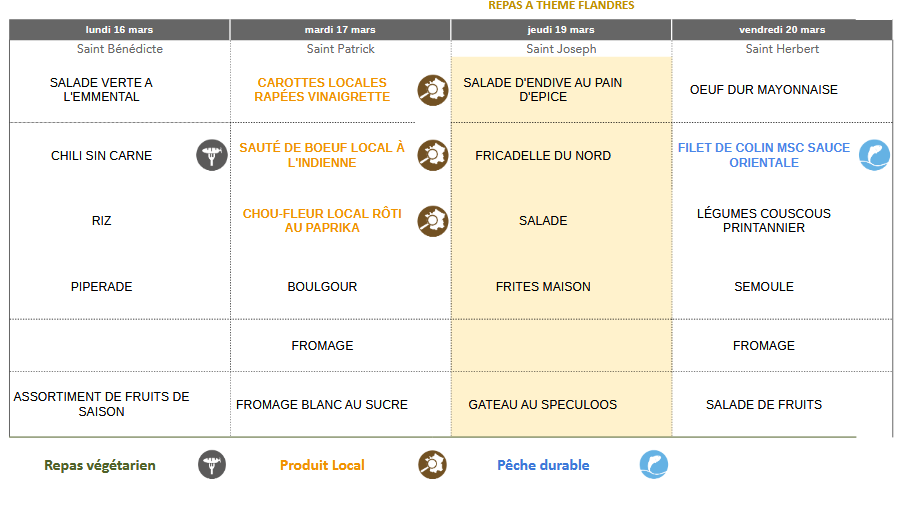Select the mardi 17 mars column header

[340, 30]
